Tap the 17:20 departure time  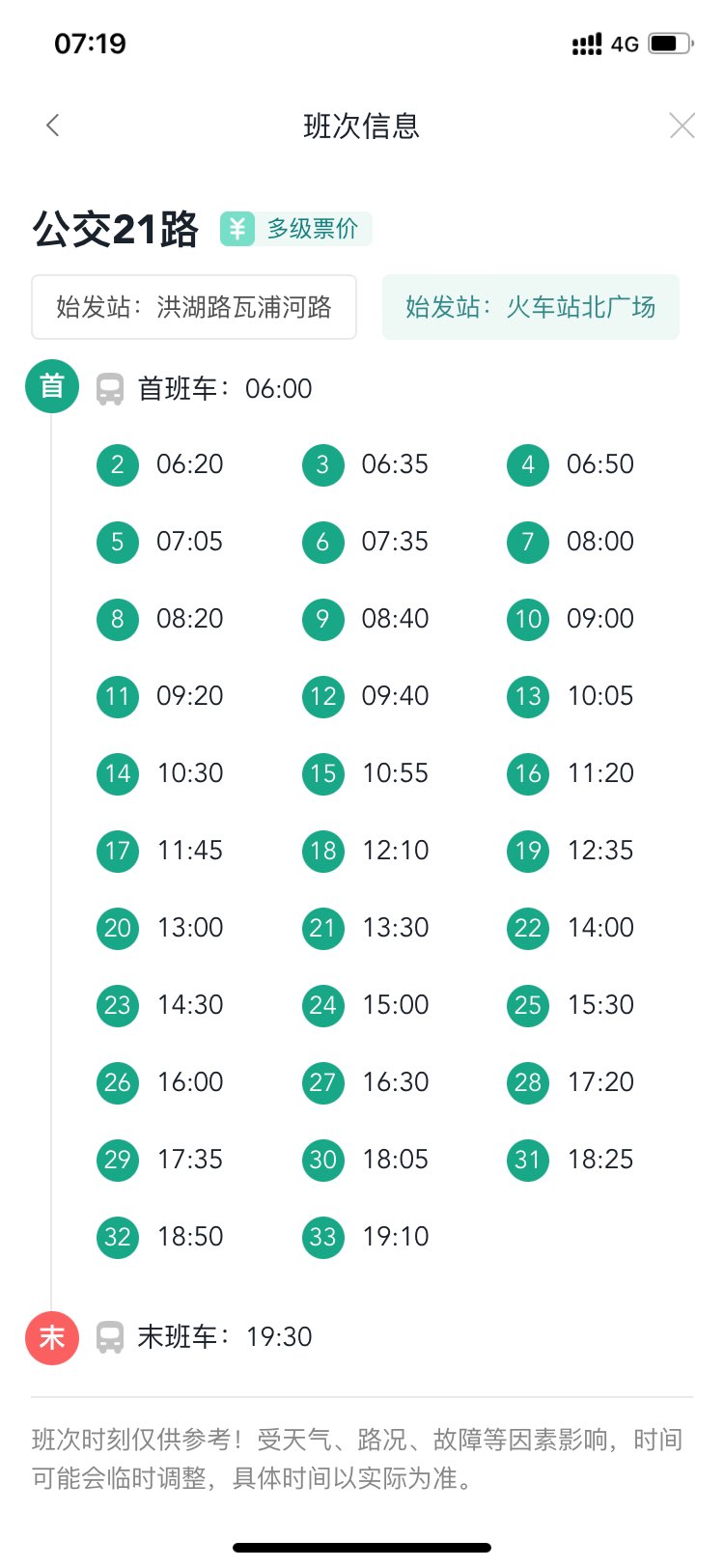click(x=600, y=1082)
